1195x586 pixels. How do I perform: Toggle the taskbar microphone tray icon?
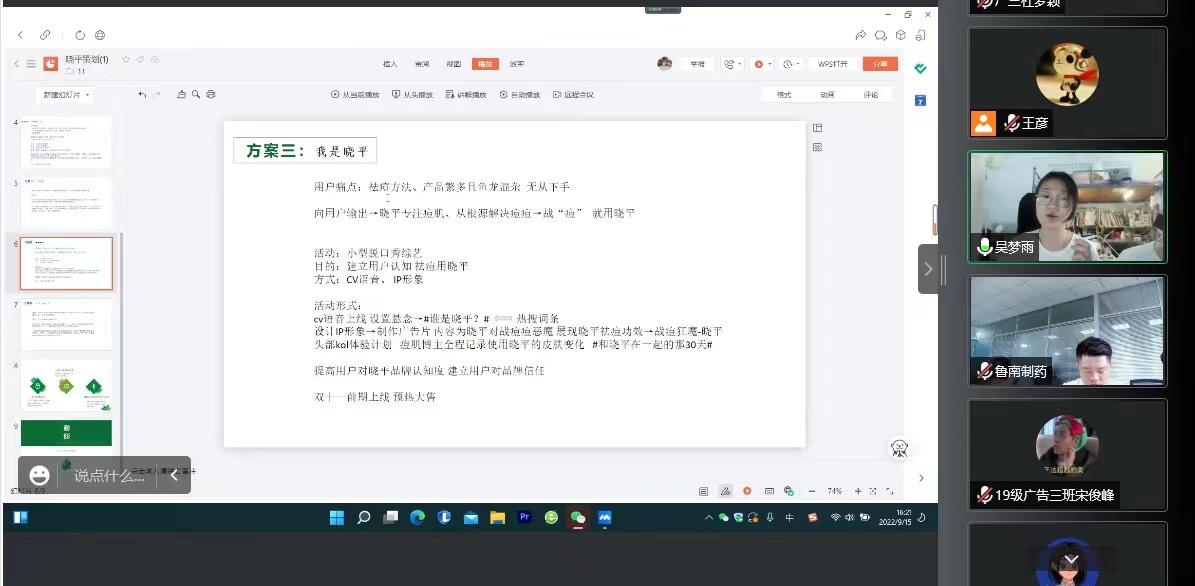coord(771,517)
